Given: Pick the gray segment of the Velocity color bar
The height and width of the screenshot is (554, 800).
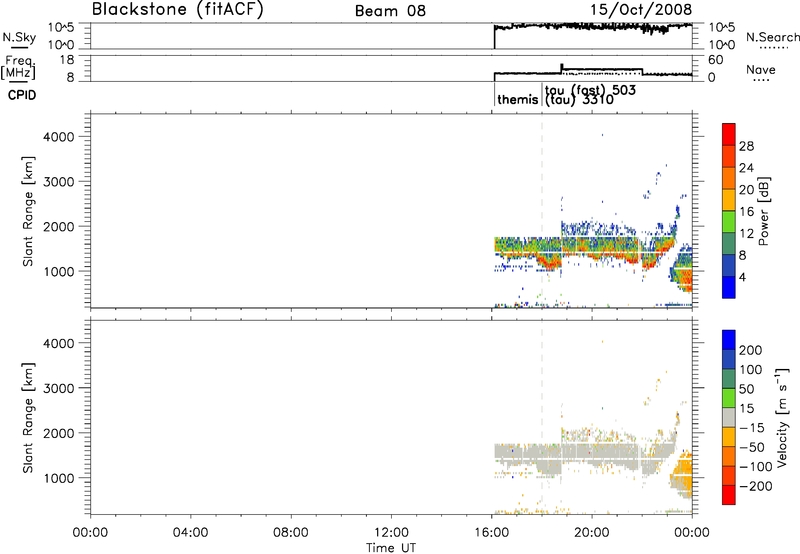Looking at the screenshot, I should pos(729,417).
